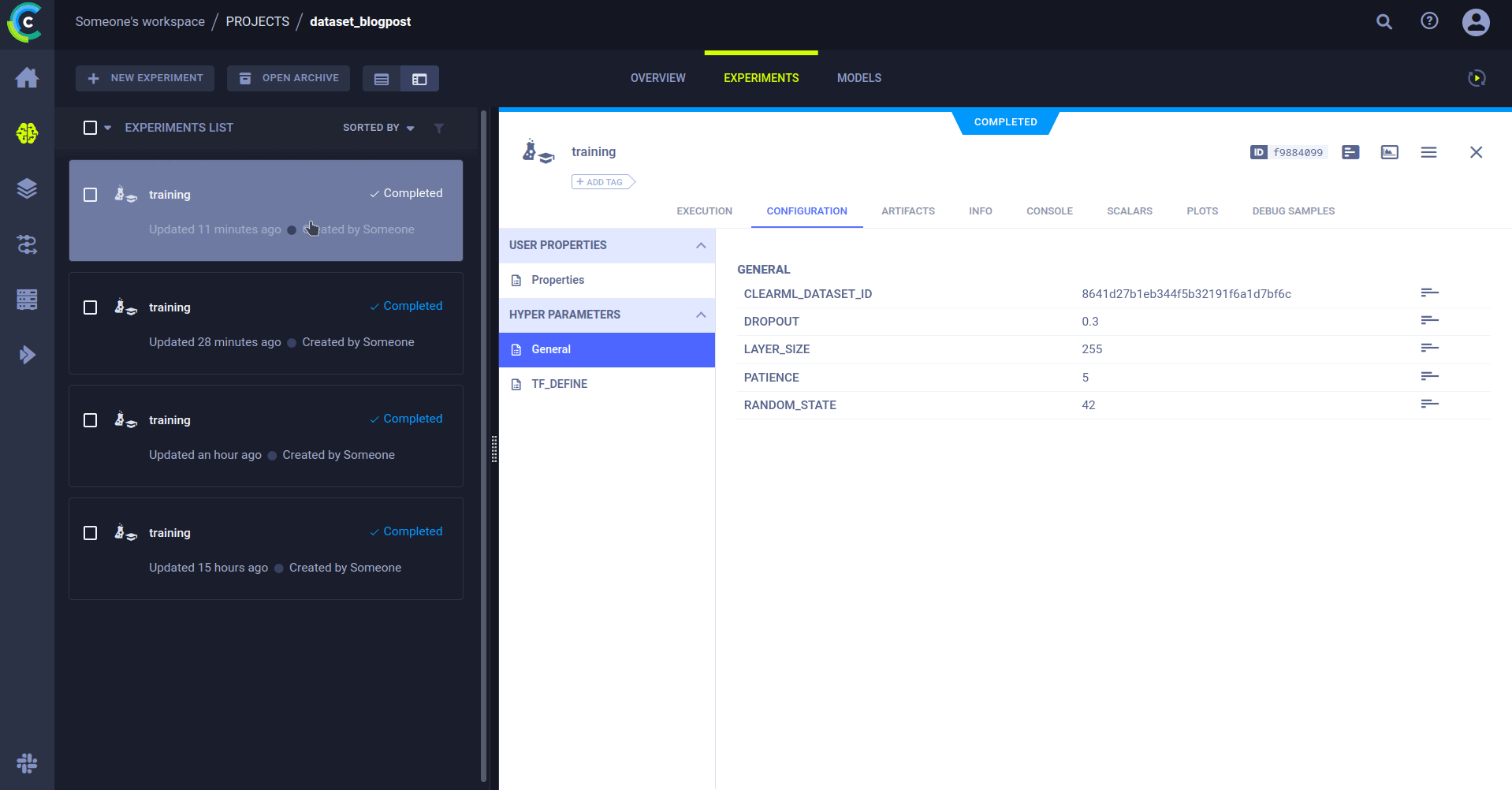The image size is (1512, 790).
Task: Open the INFO tab
Action: pyautogui.click(x=980, y=211)
